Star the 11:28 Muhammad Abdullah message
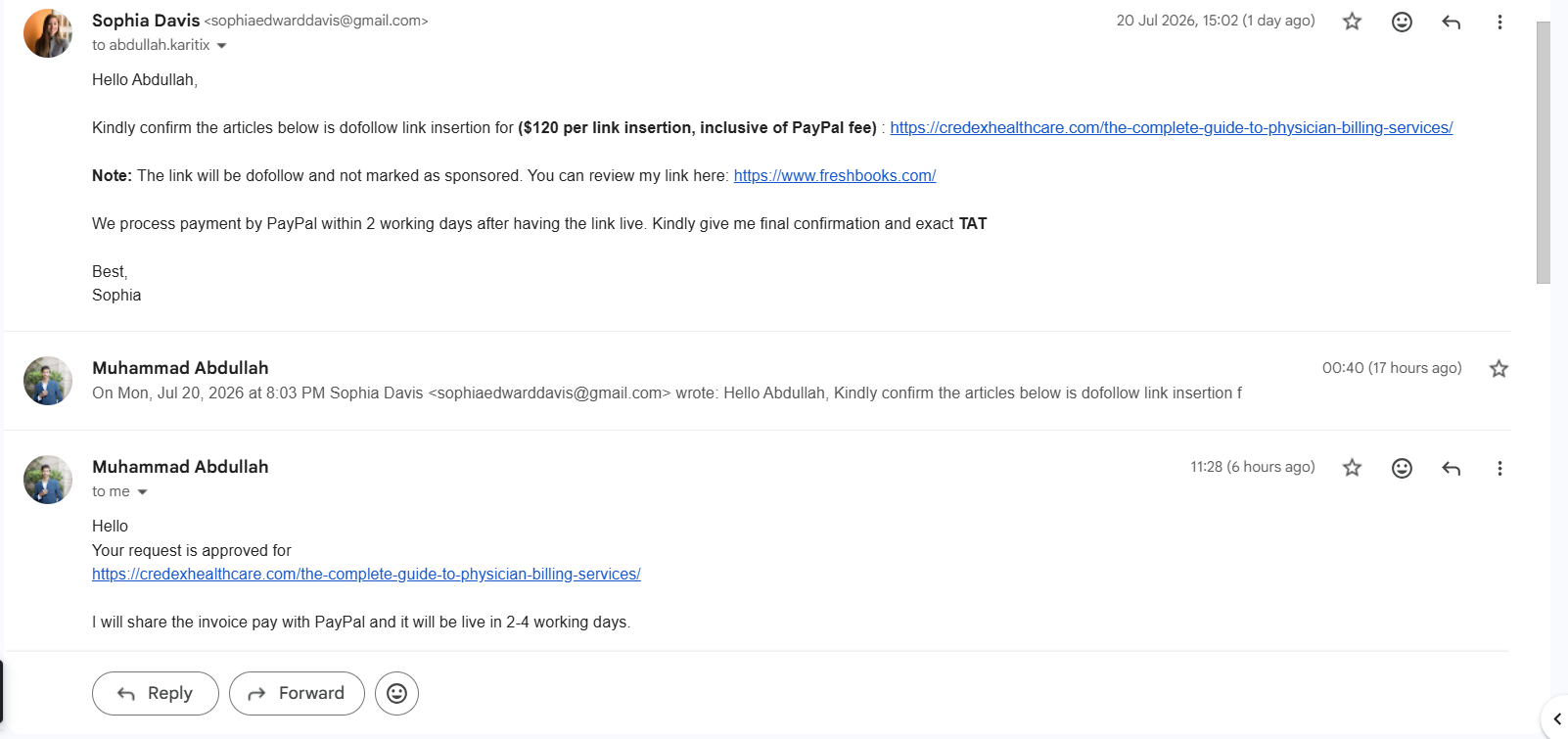 click(x=1352, y=468)
